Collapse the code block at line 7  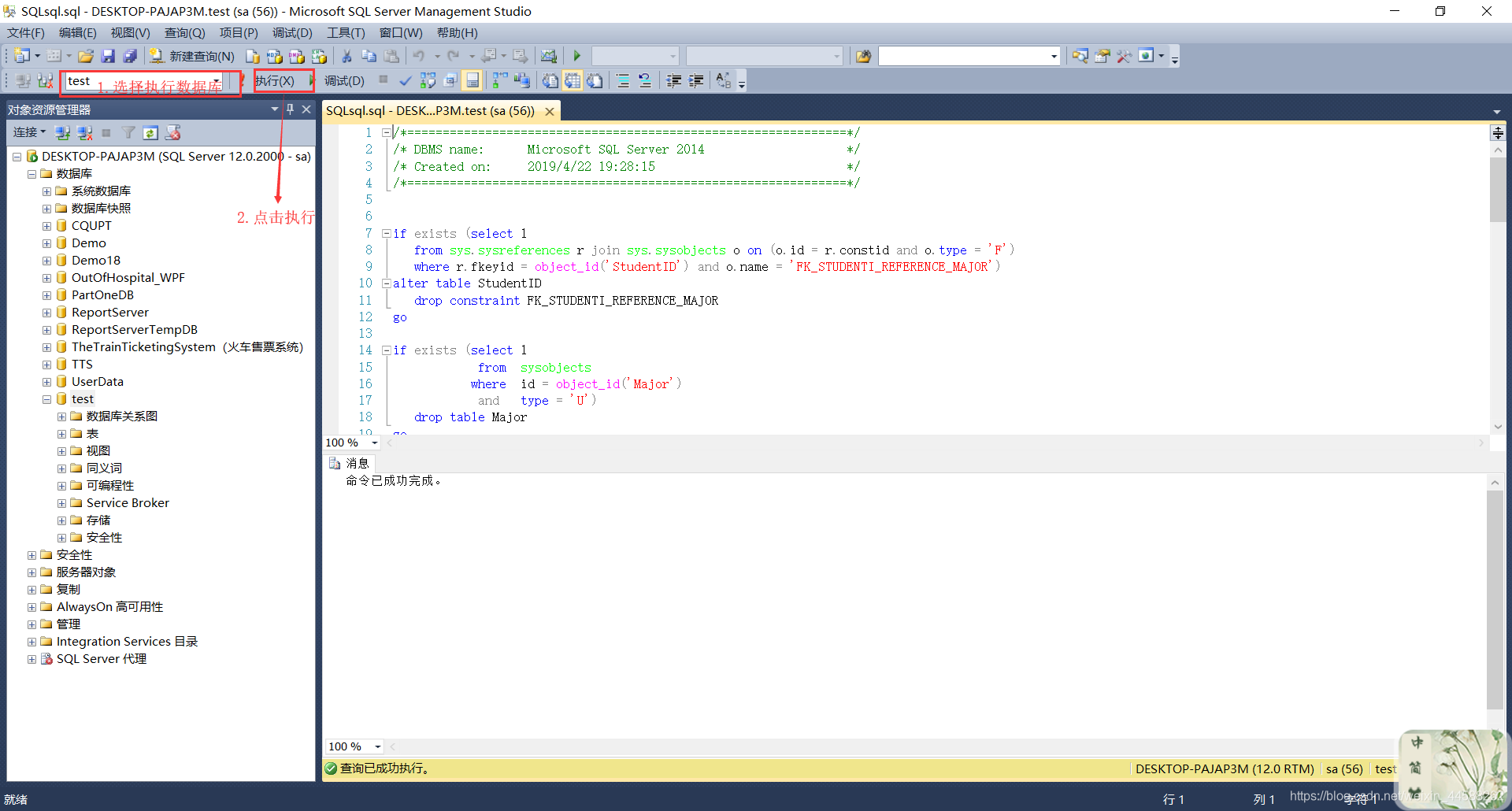tap(386, 233)
